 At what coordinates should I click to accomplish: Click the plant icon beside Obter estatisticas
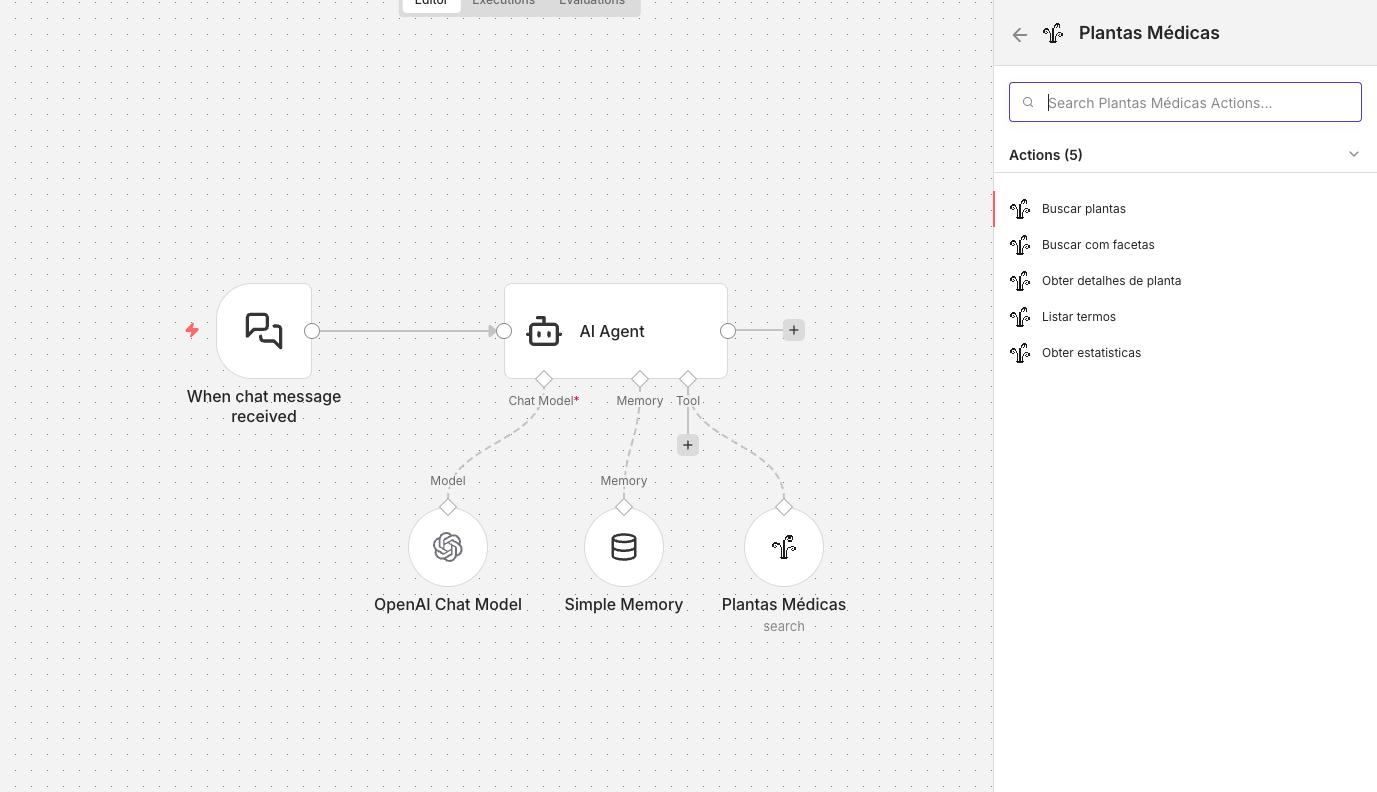pyautogui.click(x=1020, y=353)
